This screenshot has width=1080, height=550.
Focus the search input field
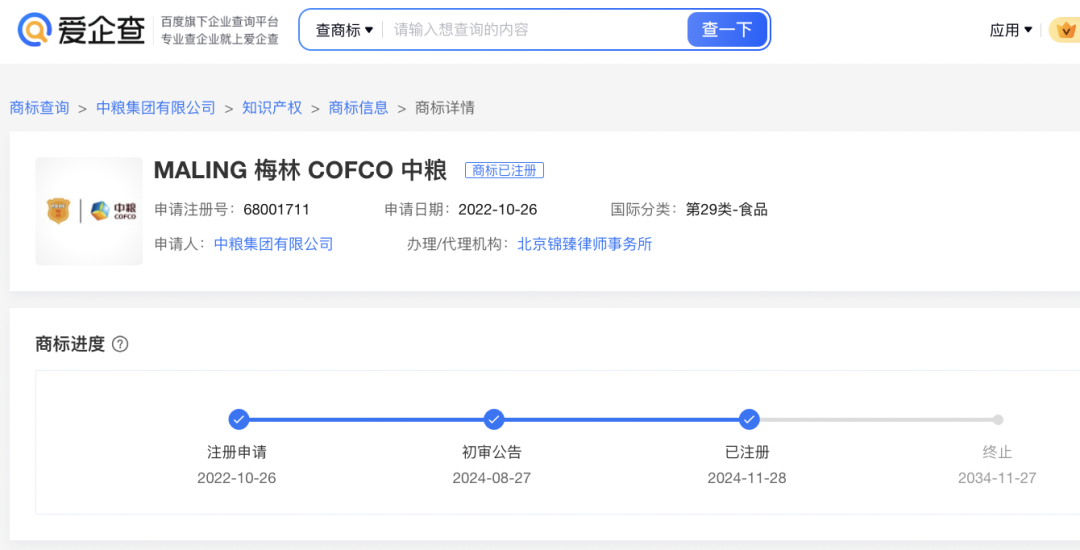pos(535,30)
